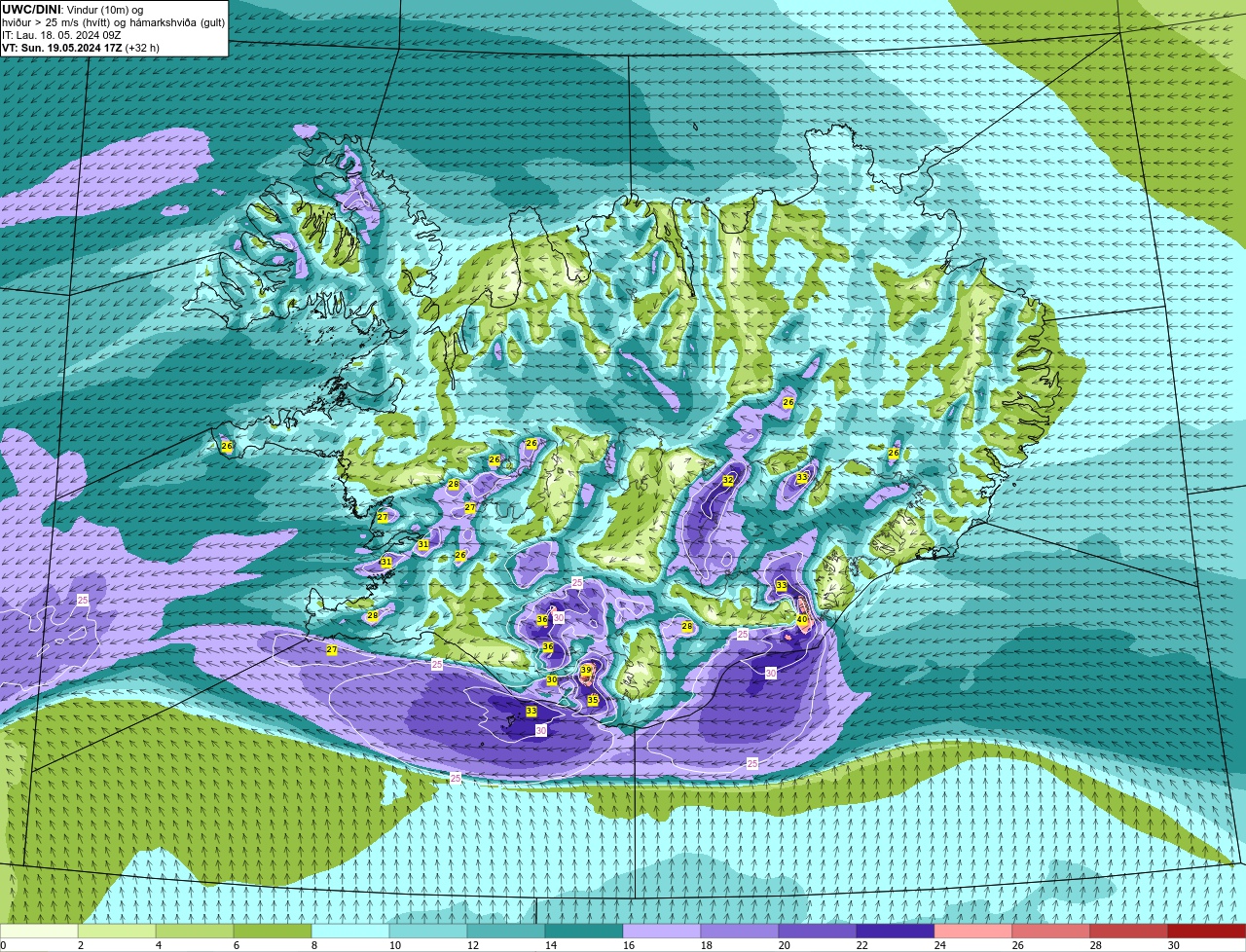
Task: Click the '8' tick label on the color scale
Action: click(x=314, y=945)
